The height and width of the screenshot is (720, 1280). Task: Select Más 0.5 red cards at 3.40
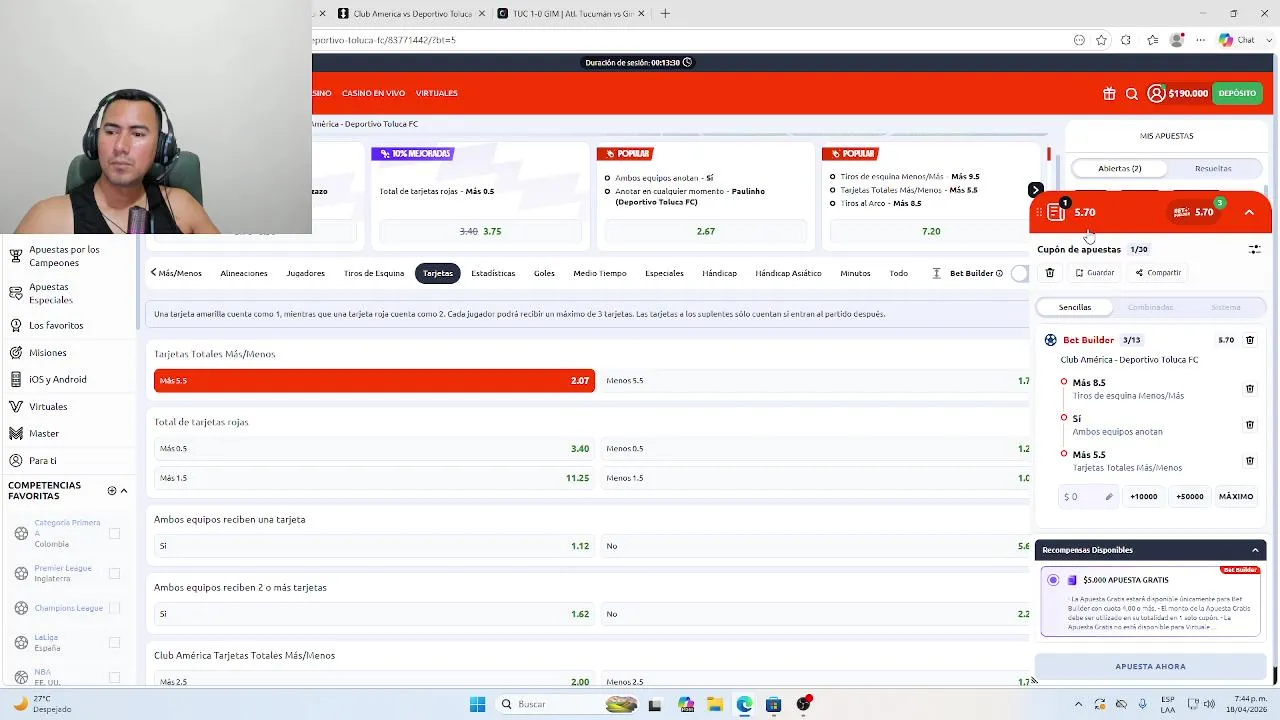point(374,449)
